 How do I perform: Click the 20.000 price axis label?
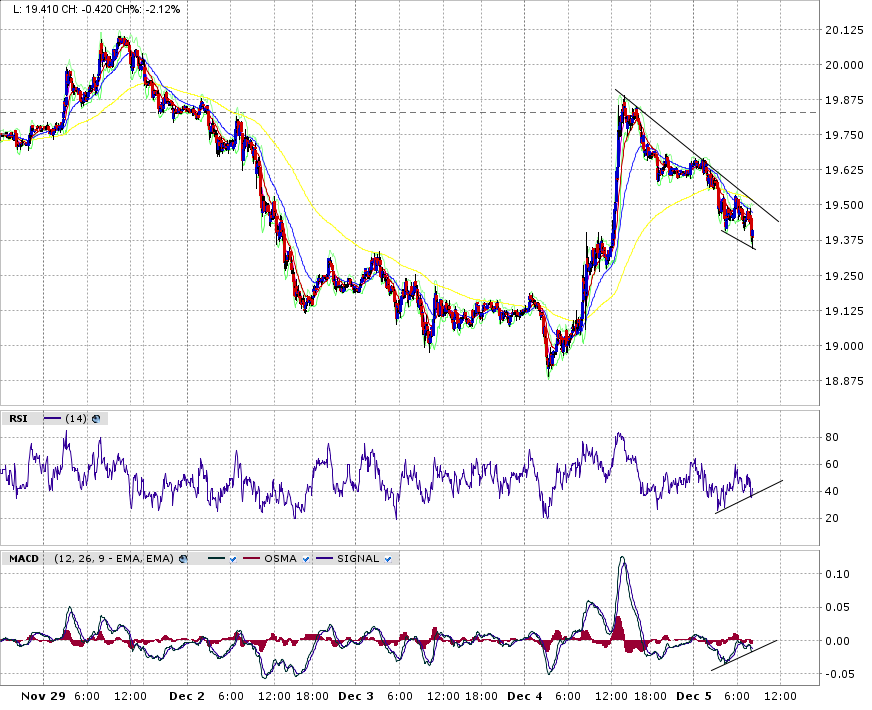[x=844, y=65]
